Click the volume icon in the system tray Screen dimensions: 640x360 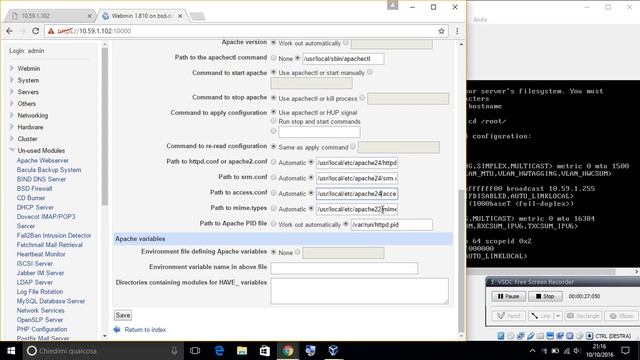(576, 351)
